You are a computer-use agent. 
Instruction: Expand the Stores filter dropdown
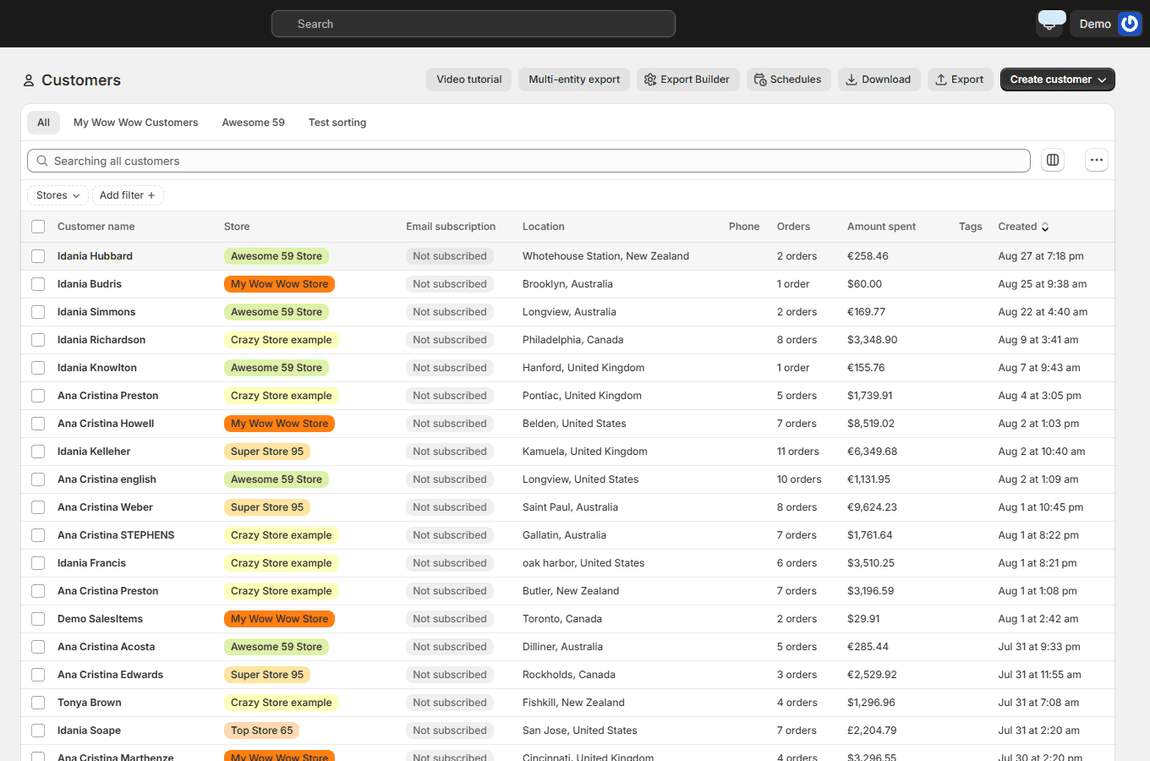pyautogui.click(x=57, y=195)
